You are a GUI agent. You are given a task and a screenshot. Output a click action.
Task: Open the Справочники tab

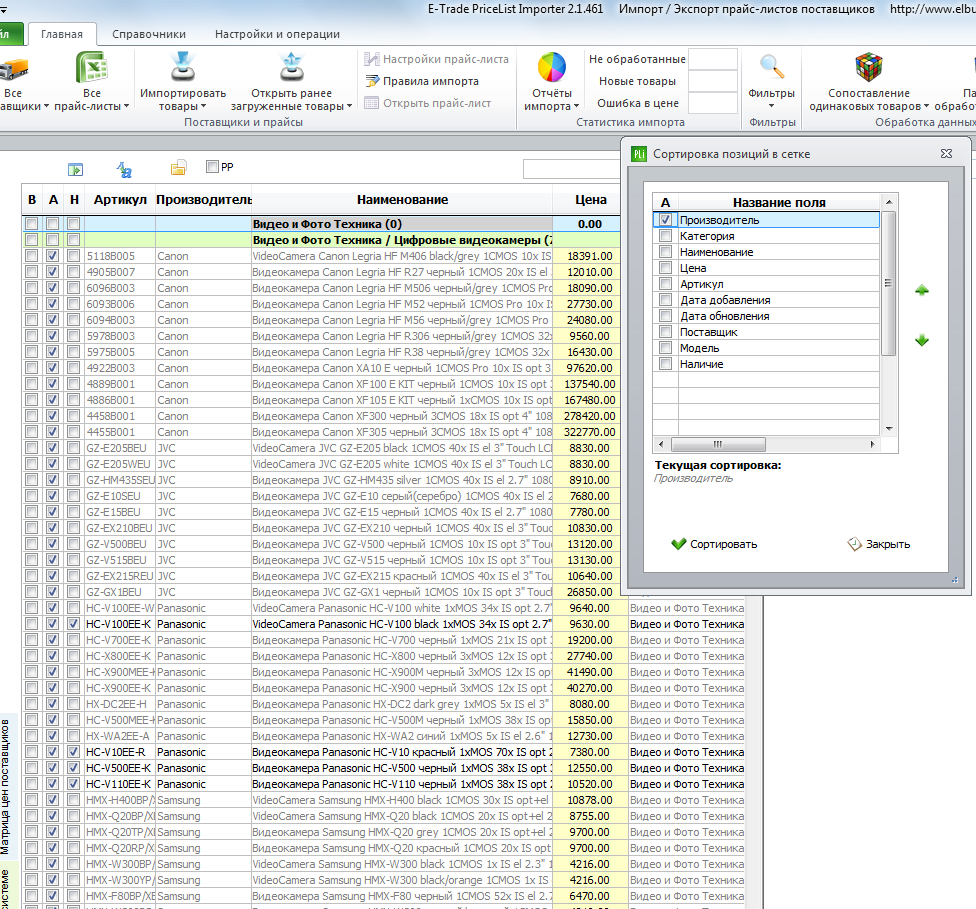pos(149,34)
